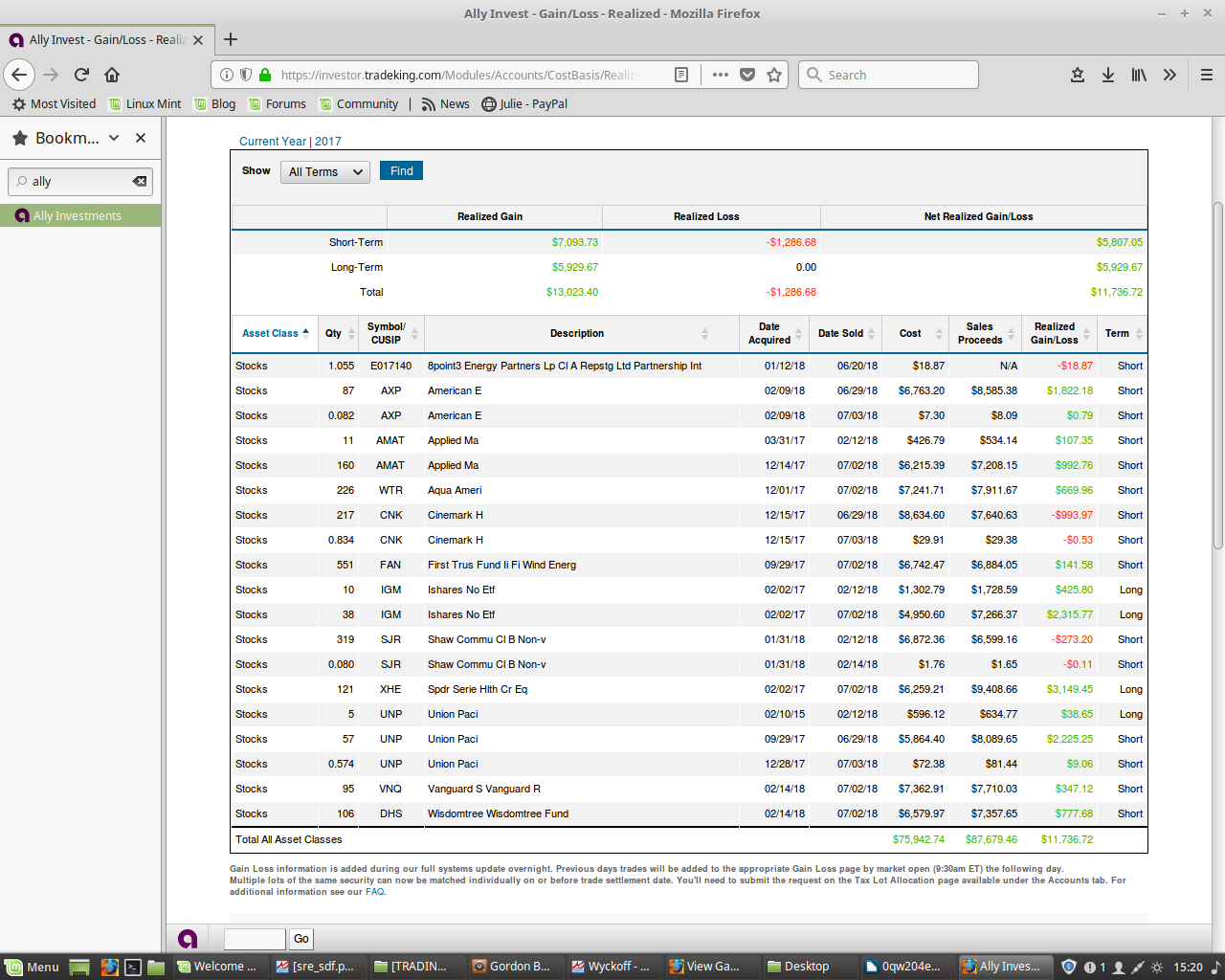
Task: Sort table by Qty column
Action: click(x=339, y=333)
